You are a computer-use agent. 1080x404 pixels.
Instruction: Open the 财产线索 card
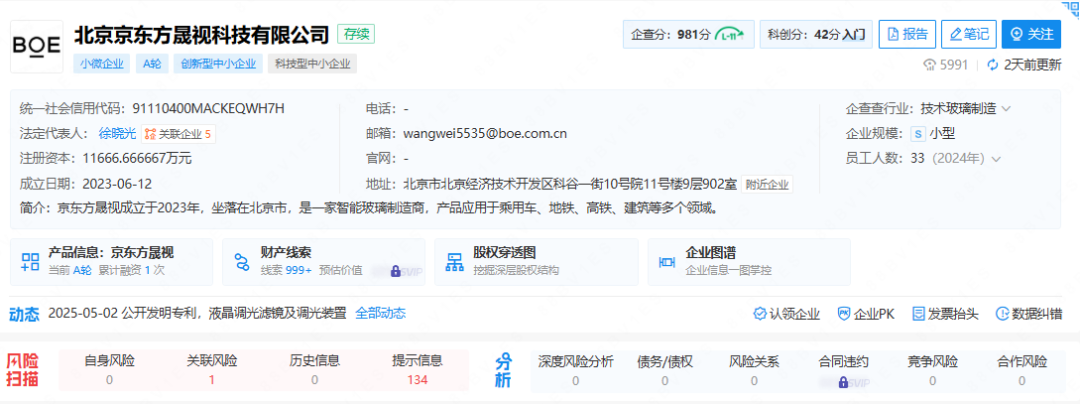(x=324, y=262)
